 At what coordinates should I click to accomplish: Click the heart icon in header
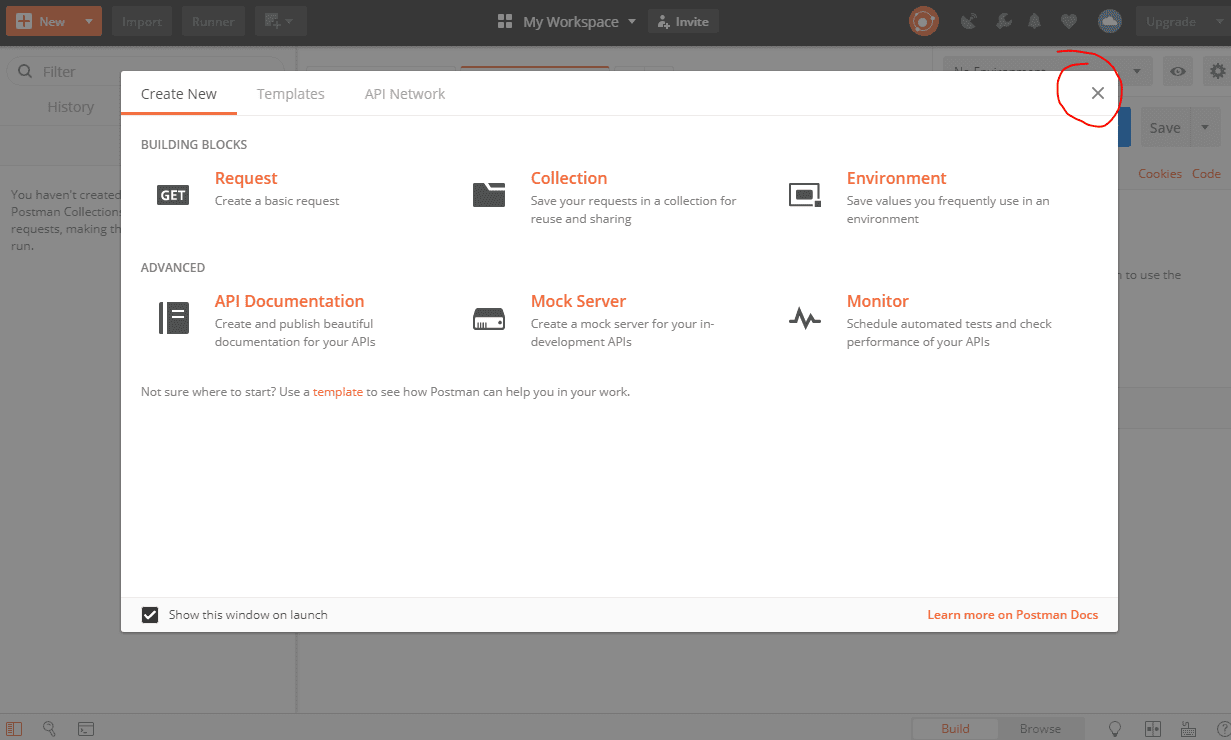[1069, 21]
